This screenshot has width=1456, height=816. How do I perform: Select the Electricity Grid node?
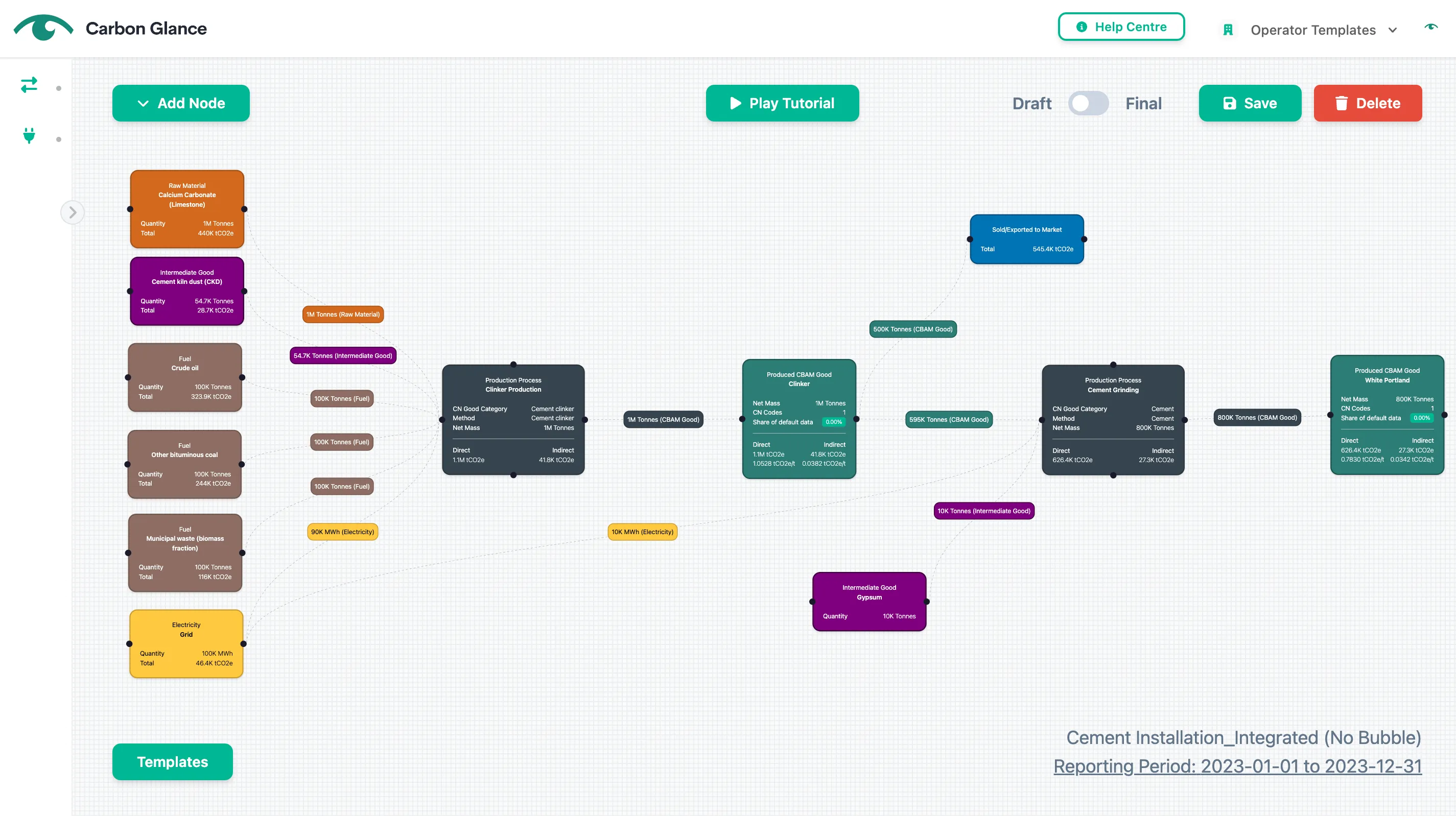point(186,643)
